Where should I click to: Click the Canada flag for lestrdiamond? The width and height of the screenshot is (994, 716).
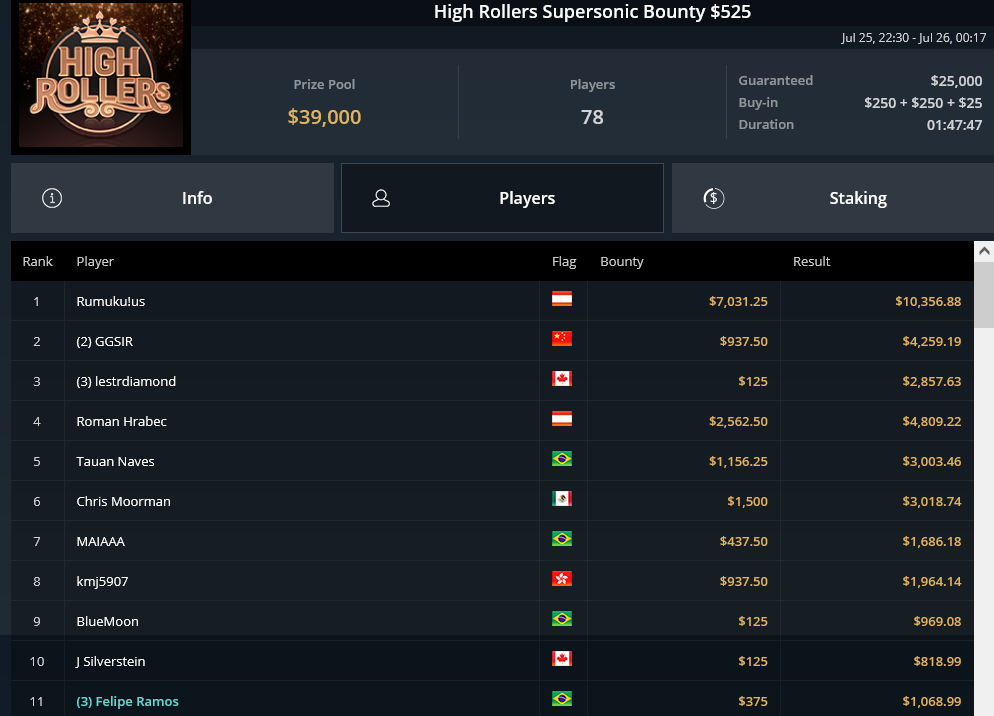[562, 379]
